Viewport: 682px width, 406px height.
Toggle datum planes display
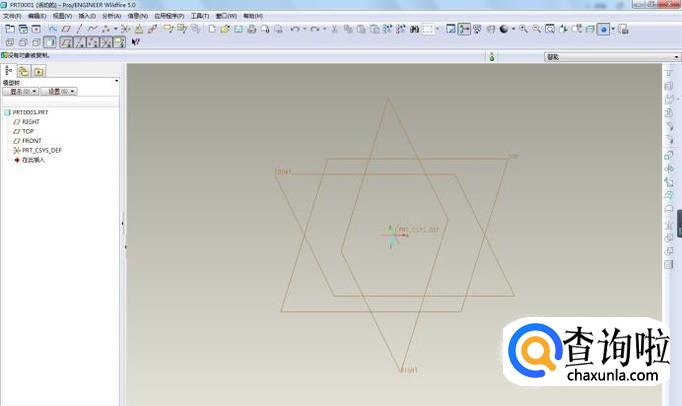click(x=66, y=42)
